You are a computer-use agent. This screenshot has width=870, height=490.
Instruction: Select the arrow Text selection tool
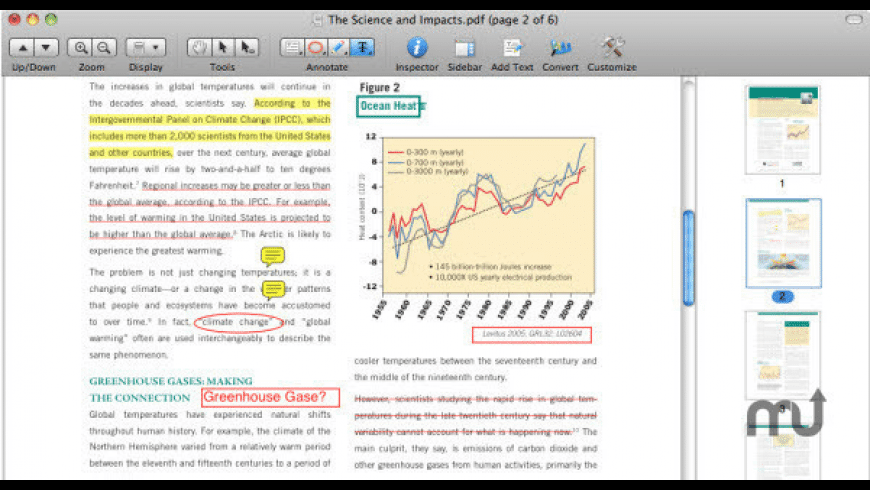223,48
